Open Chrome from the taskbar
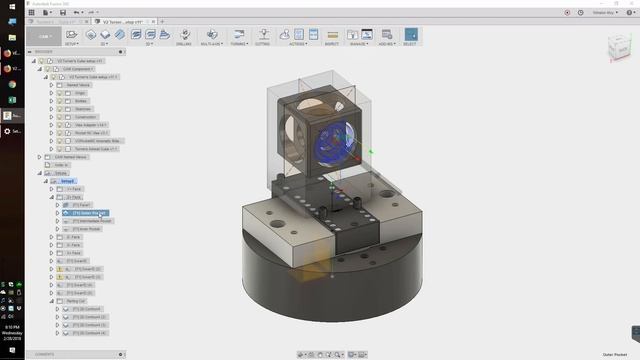The height and width of the screenshot is (360, 640). tap(12, 84)
